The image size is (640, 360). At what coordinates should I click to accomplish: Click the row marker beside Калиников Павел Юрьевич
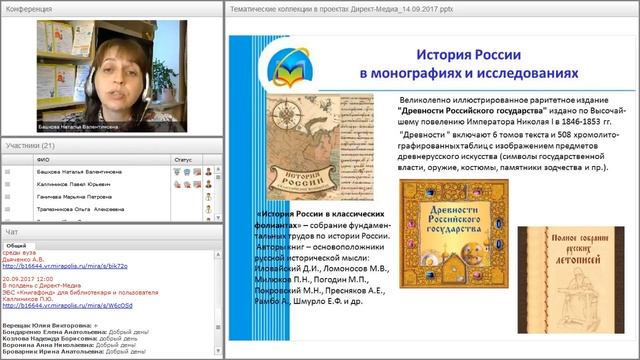pyautogui.click(x=7, y=184)
